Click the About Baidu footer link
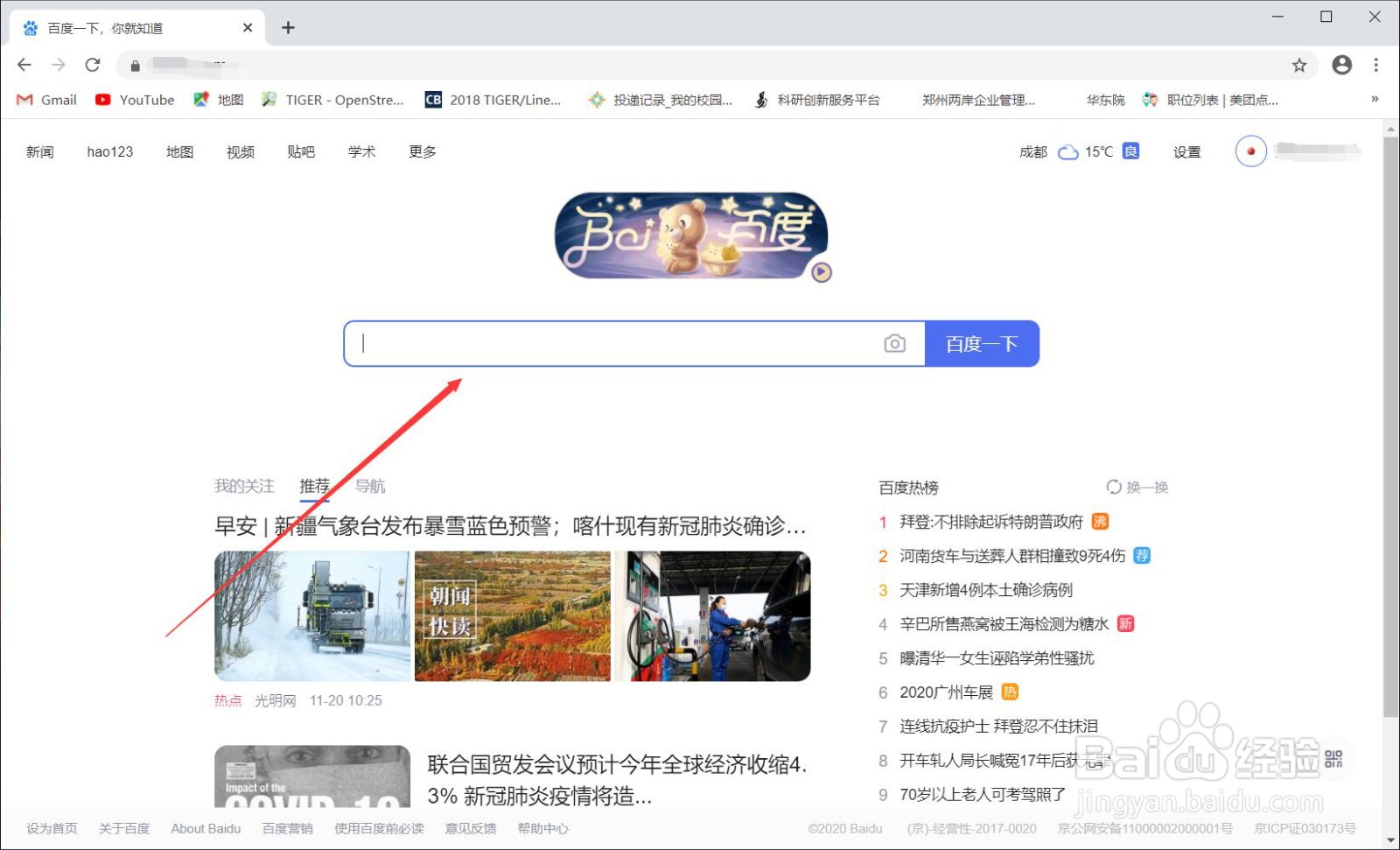This screenshot has height=850, width=1400. click(x=206, y=829)
